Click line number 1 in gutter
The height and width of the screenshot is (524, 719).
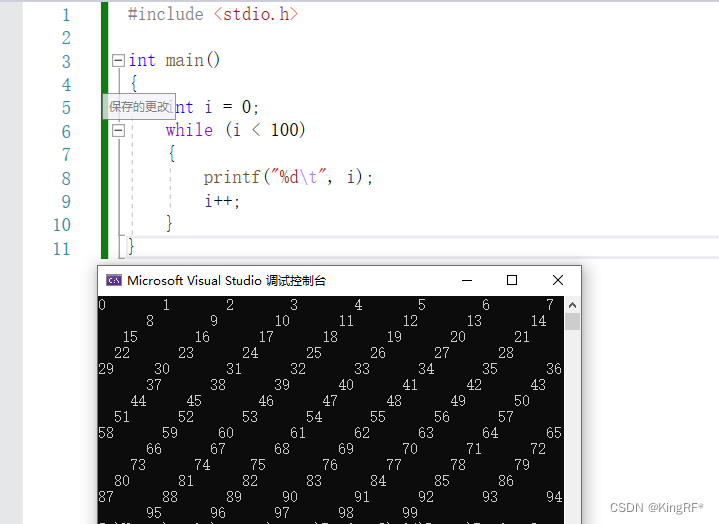[x=66, y=15]
